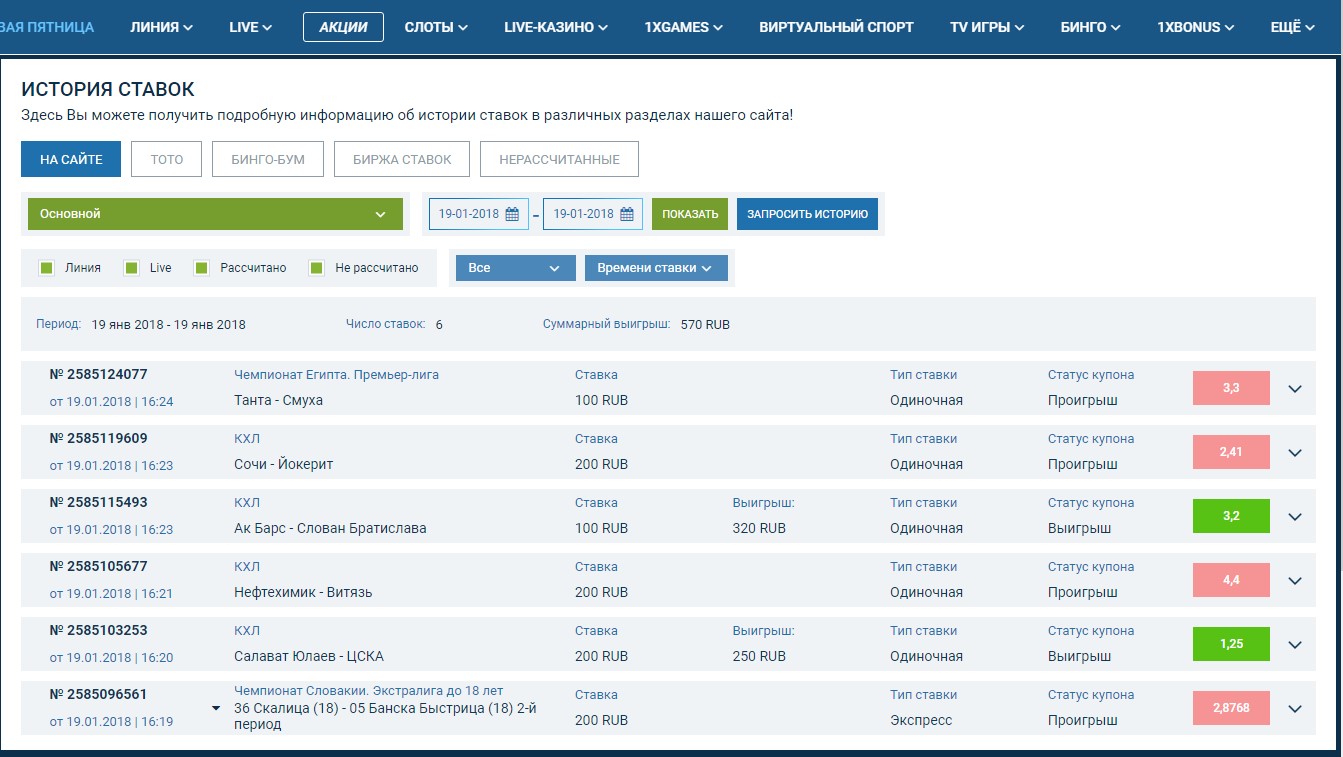Image resolution: width=1343 pixels, height=757 pixels.
Task: Click the ЗАПРОСИТЬ ИСТОРИЮ button
Action: [x=807, y=214]
